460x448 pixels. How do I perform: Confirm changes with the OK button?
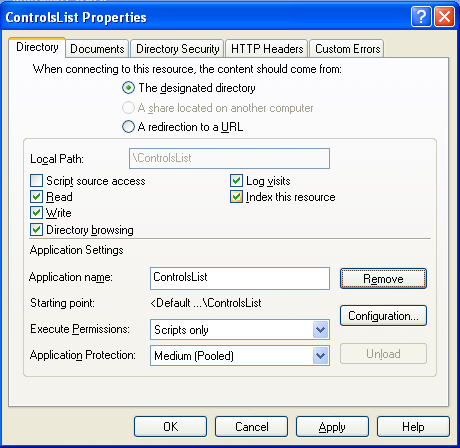170,427
